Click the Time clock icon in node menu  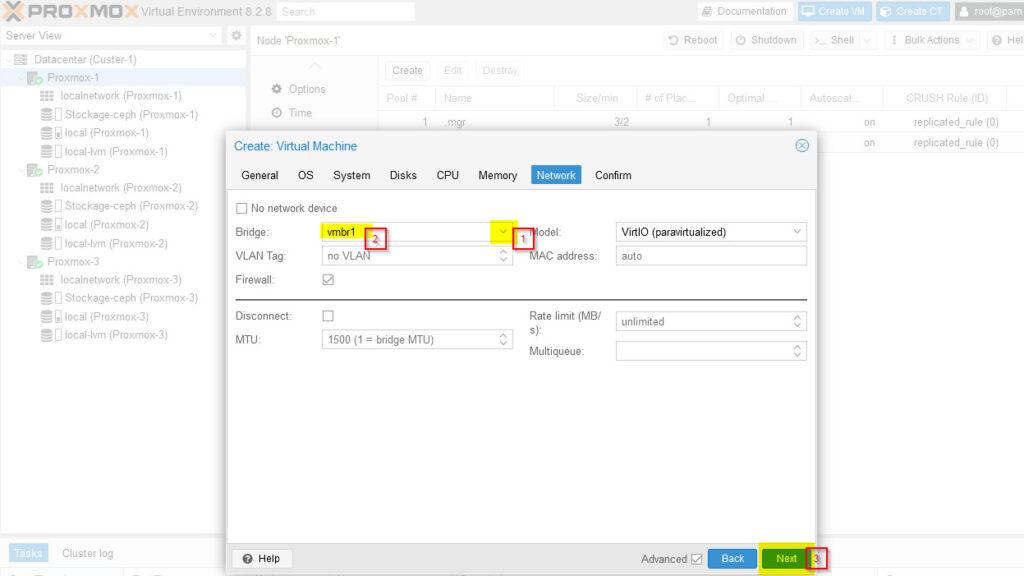277,113
